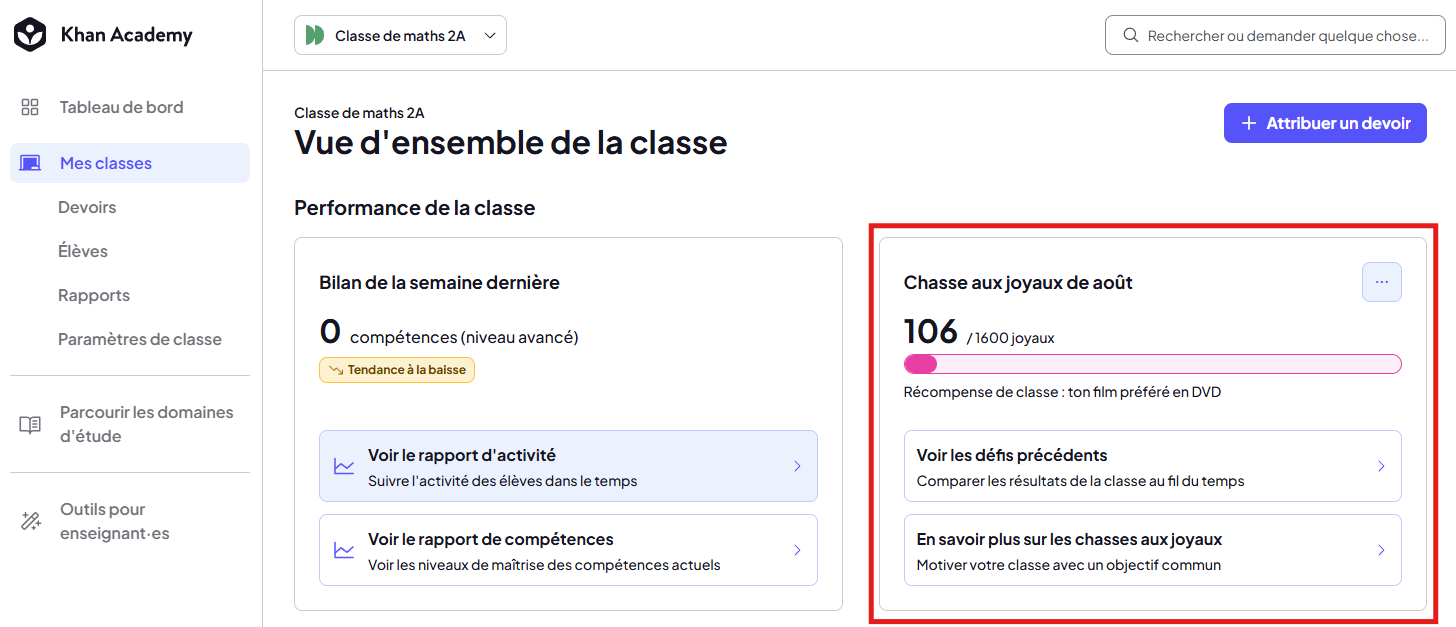Click the chart icon beside Voir le rapport de compétences
1456x627 pixels.
344,550
